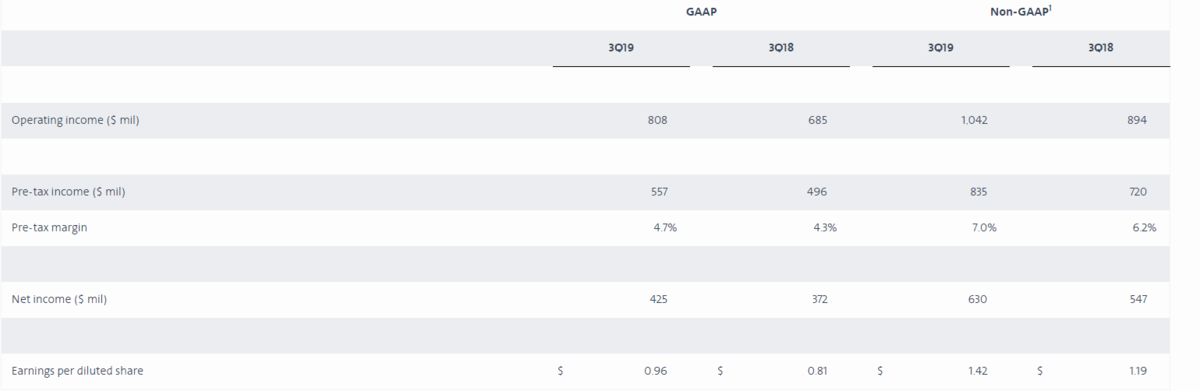The image size is (1200, 391).
Task: Select the operating income value 685
Action: [x=817, y=120]
